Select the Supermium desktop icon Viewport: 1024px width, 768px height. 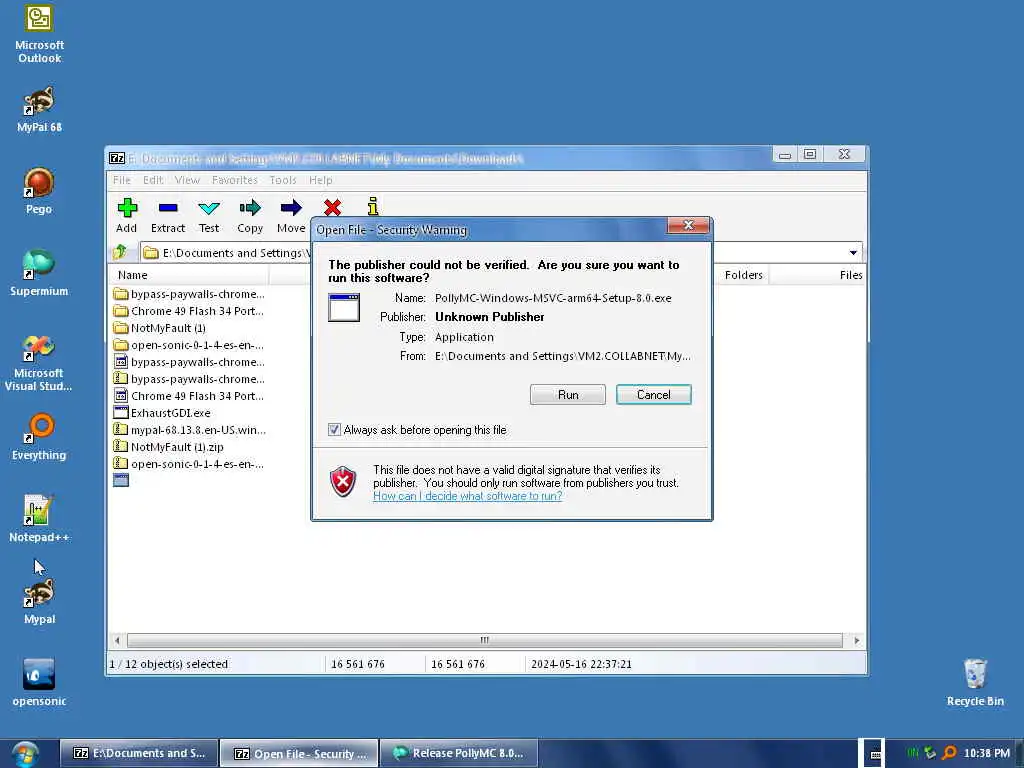pyautogui.click(x=39, y=274)
